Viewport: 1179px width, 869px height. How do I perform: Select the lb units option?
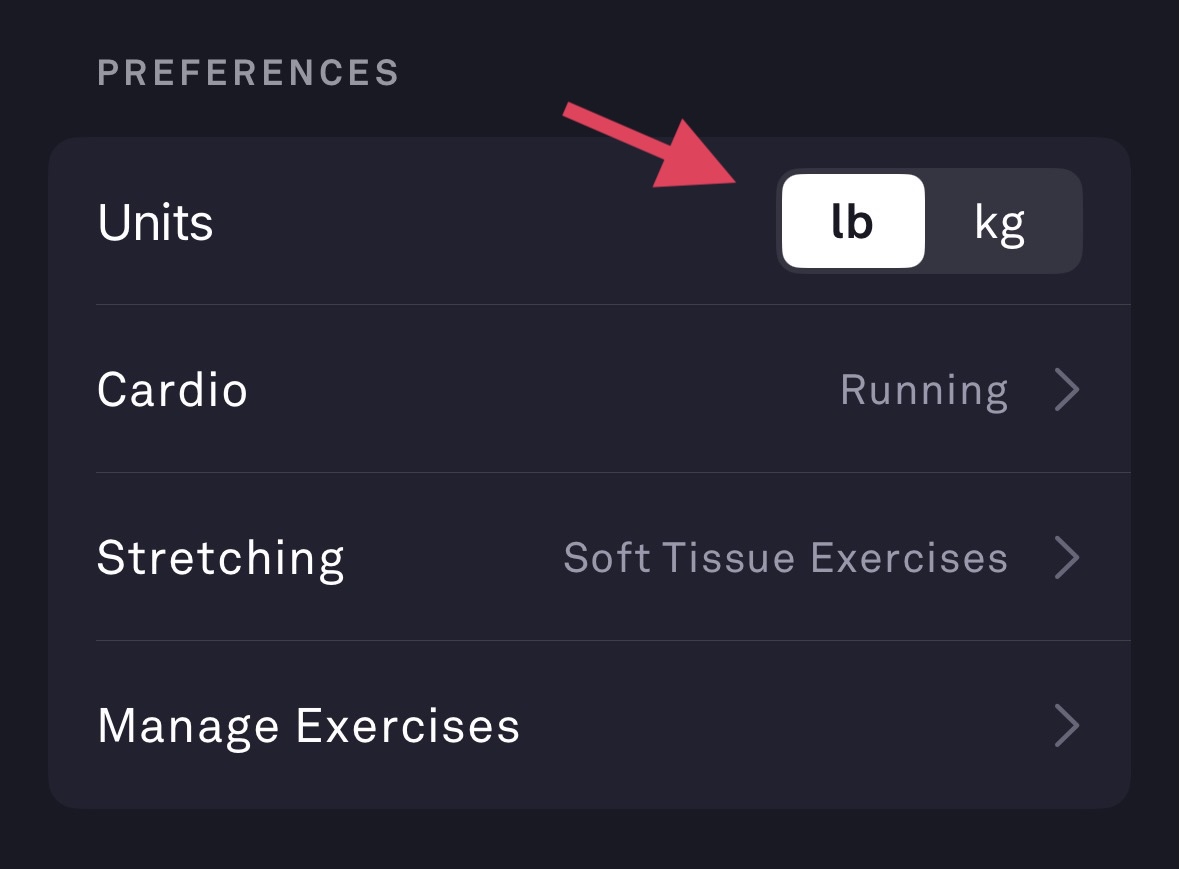pos(853,221)
